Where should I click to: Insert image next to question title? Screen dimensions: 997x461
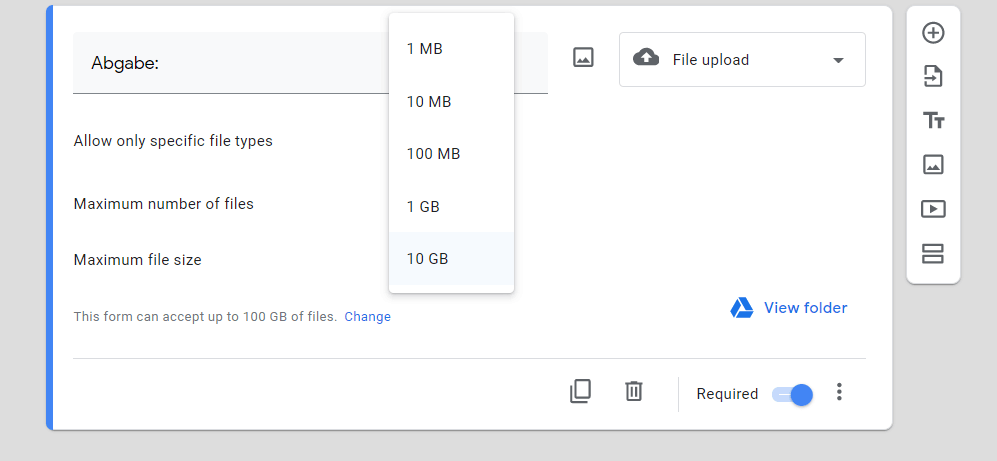click(583, 58)
